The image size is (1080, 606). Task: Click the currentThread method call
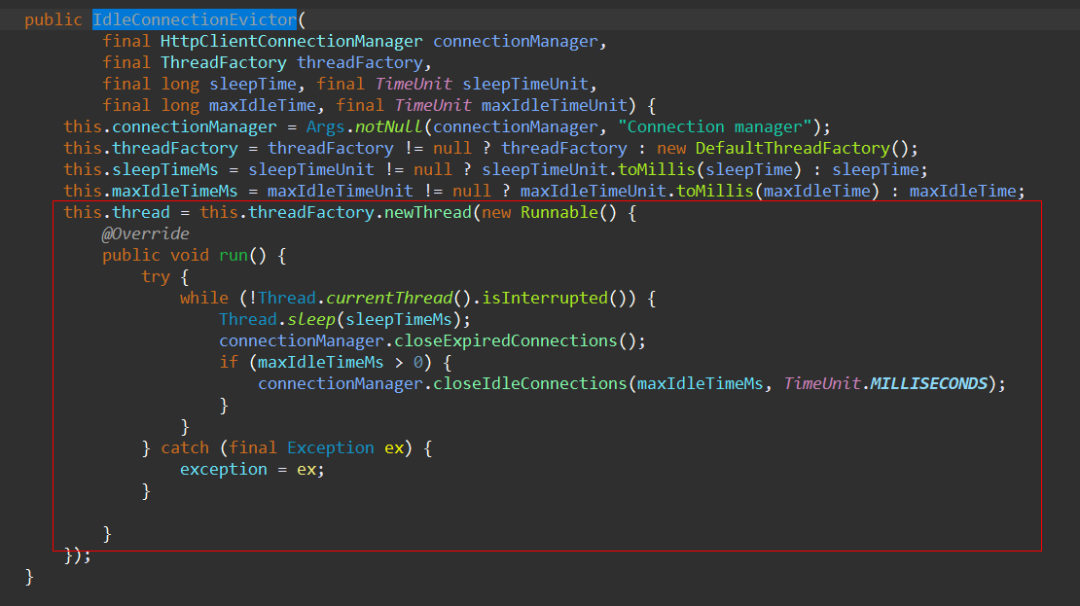tap(388, 297)
